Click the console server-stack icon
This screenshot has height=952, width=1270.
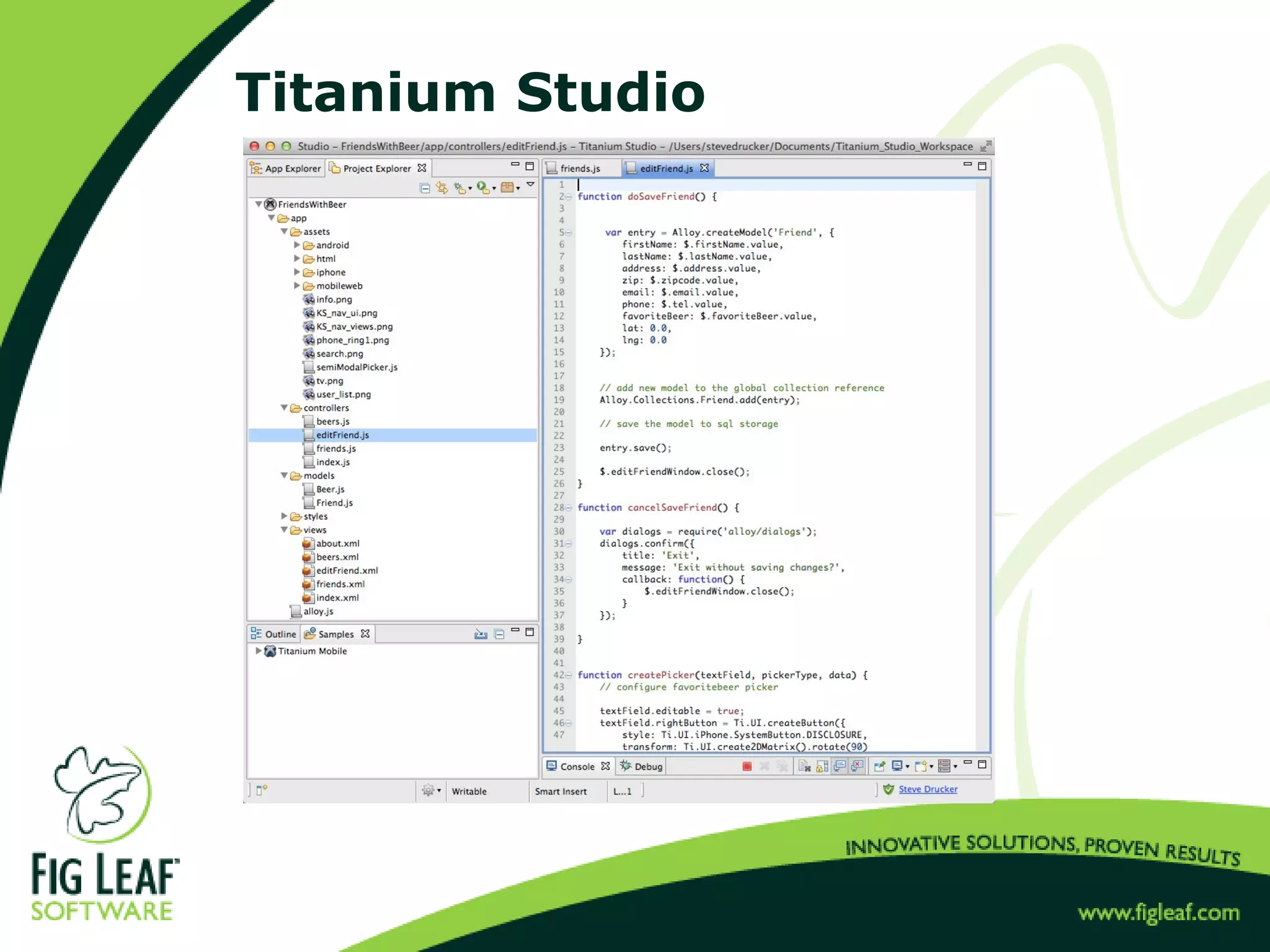click(x=944, y=767)
